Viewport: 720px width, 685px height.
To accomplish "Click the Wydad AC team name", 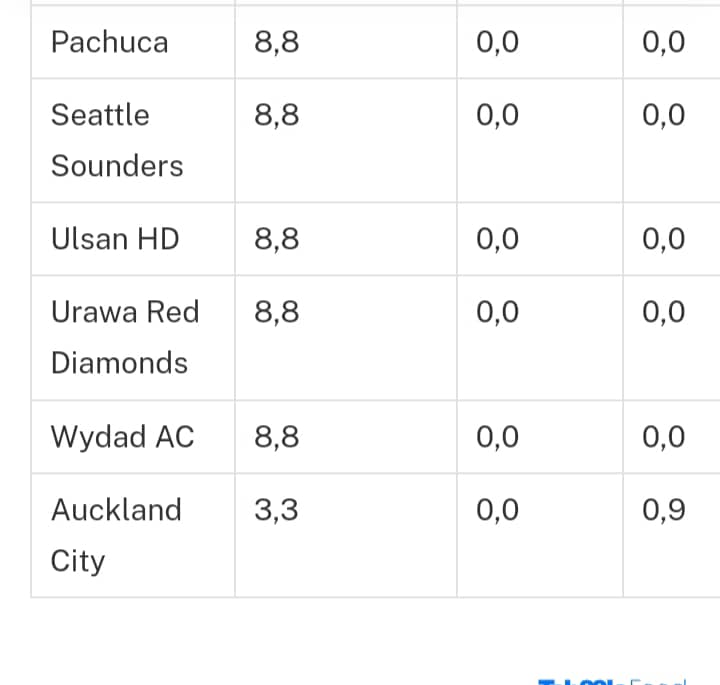I will click(122, 437).
